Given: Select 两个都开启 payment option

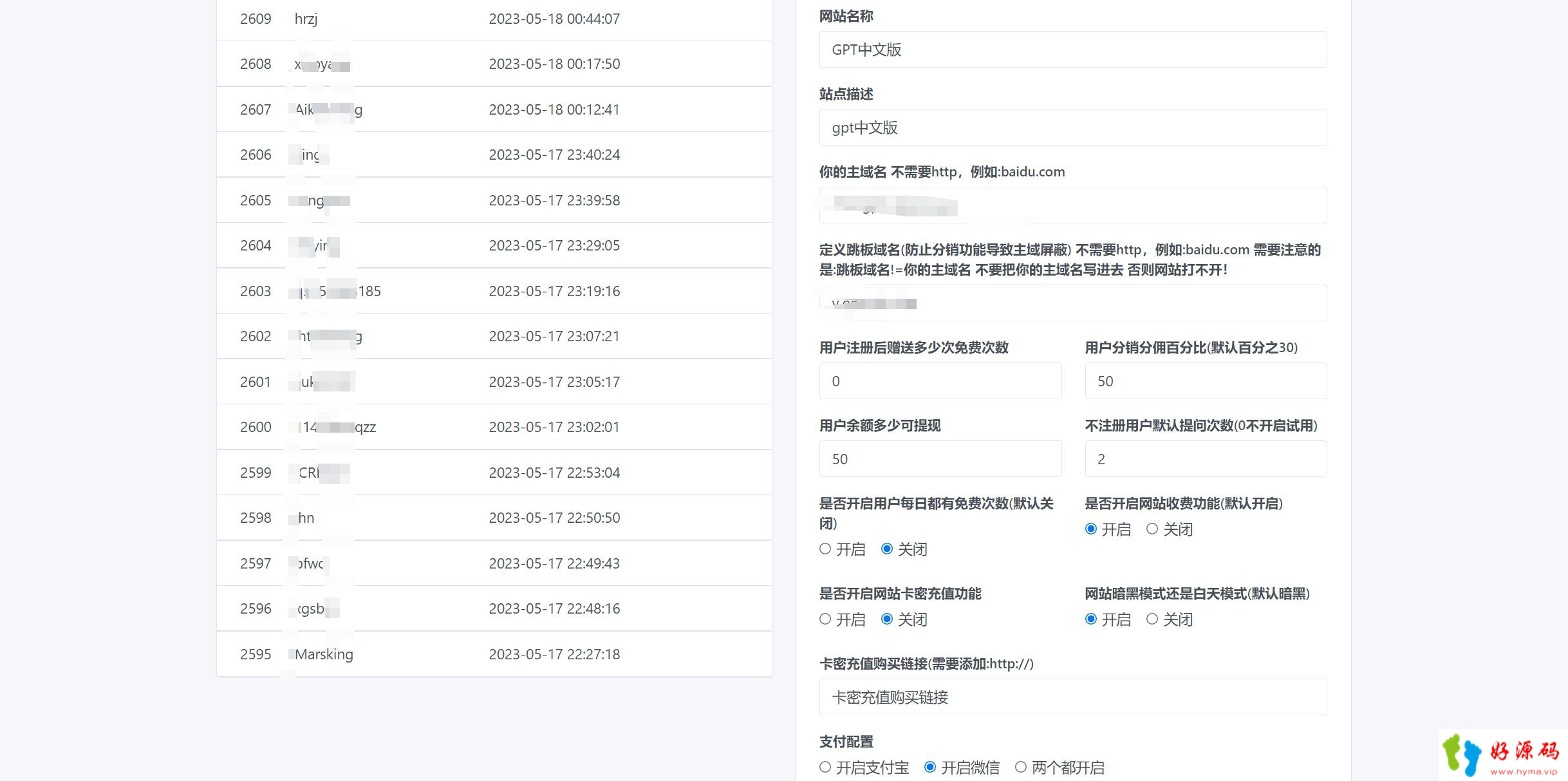Looking at the screenshot, I should point(1021,767).
